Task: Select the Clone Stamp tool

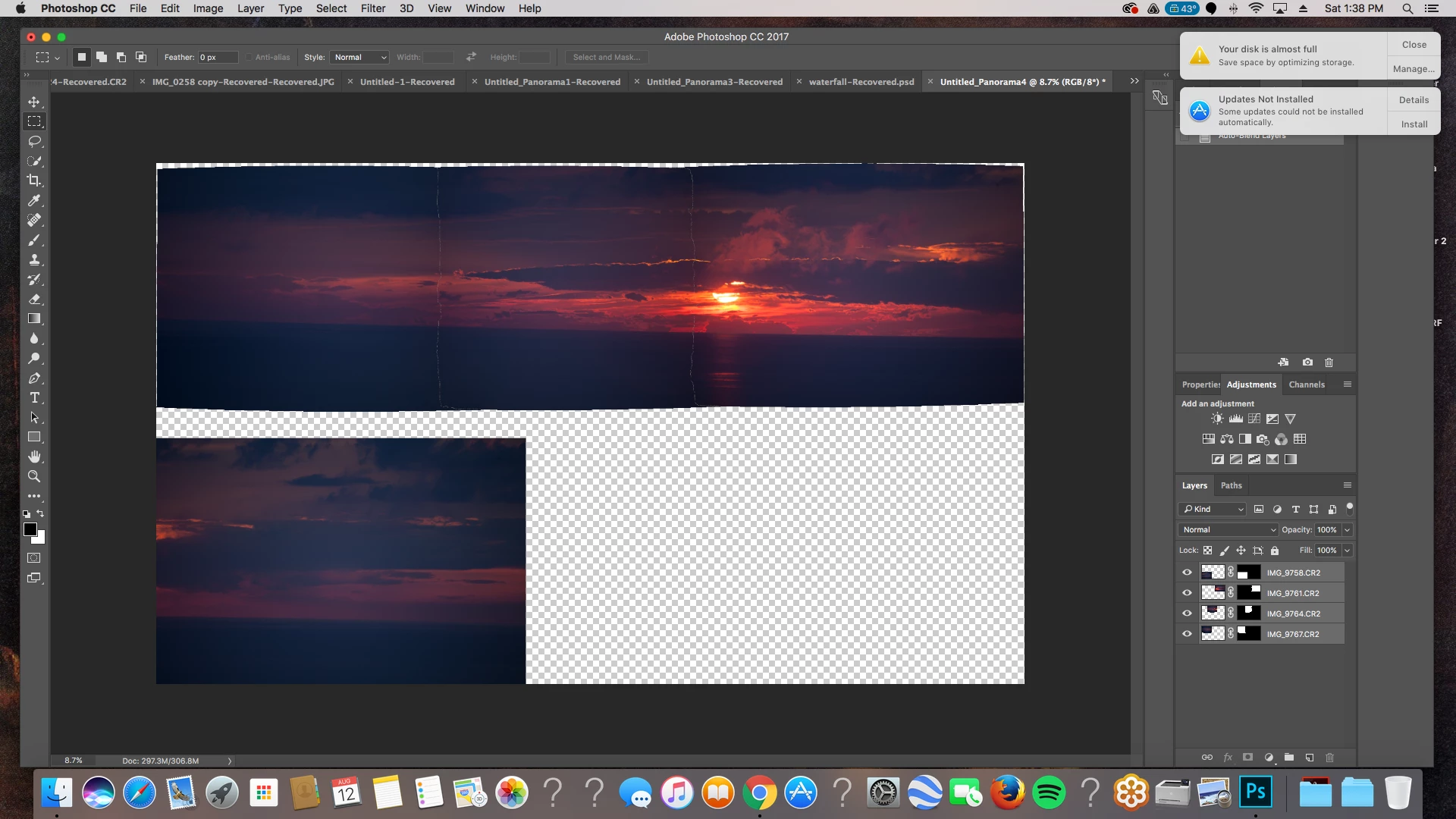Action: 34,259
